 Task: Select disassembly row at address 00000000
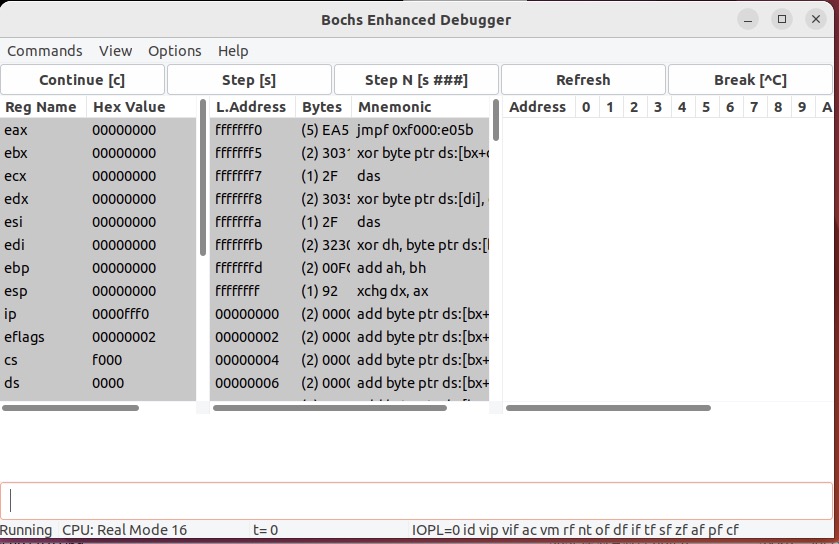pyautogui.click(x=349, y=314)
